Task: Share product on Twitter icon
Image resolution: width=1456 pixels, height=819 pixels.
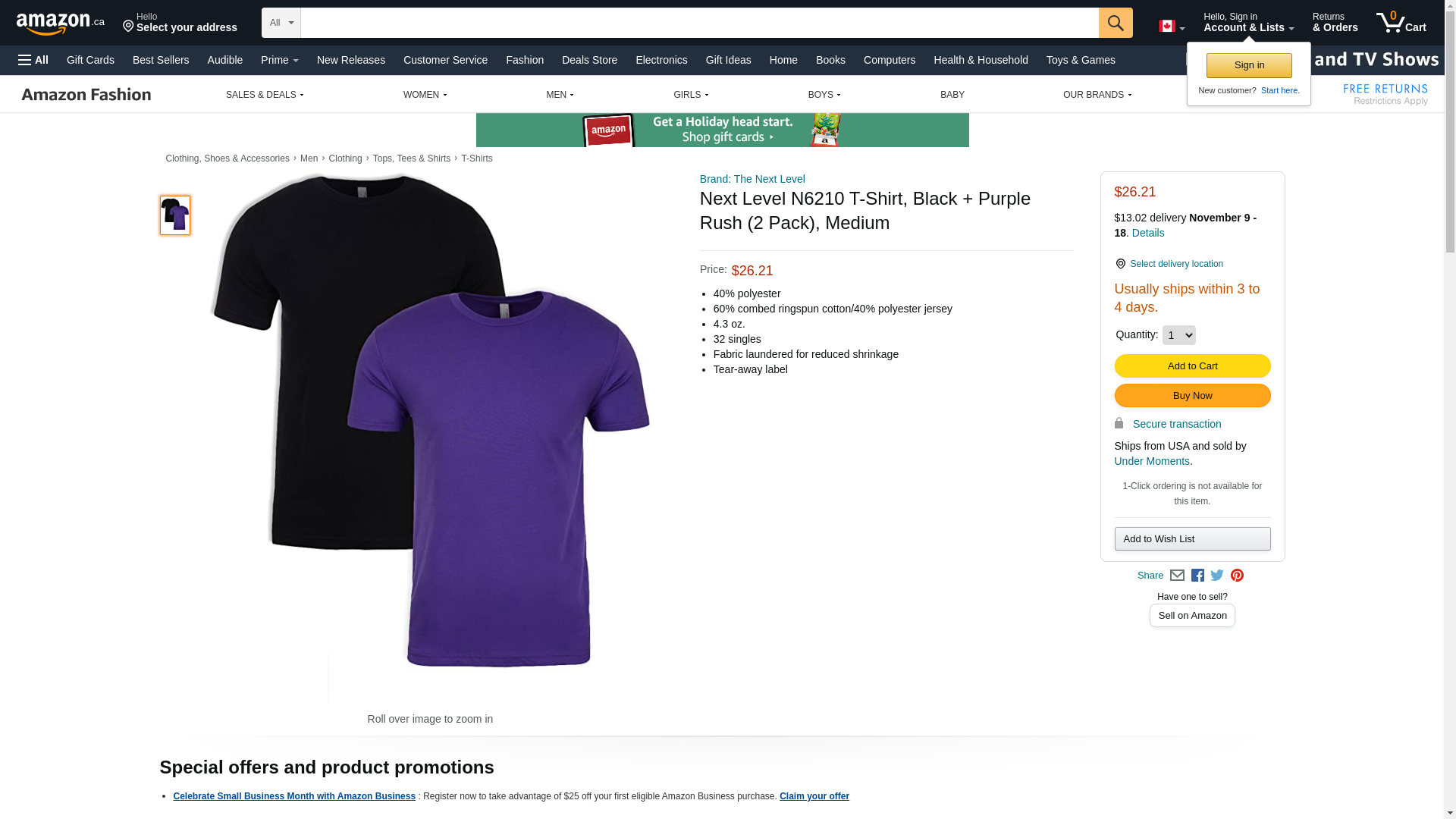Action: point(1217,576)
